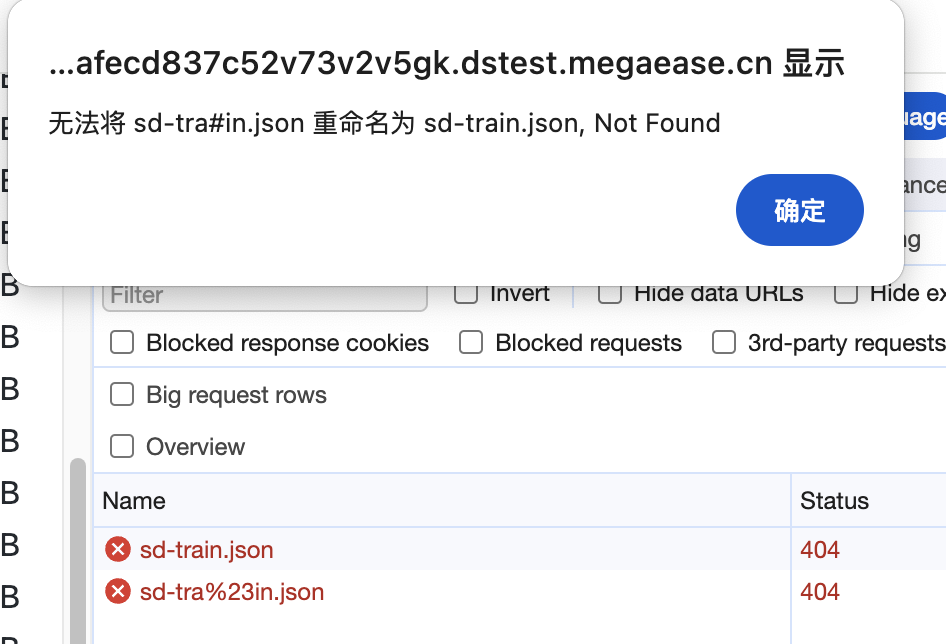Turn on Big request rows

pyautogui.click(x=122, y=395)
